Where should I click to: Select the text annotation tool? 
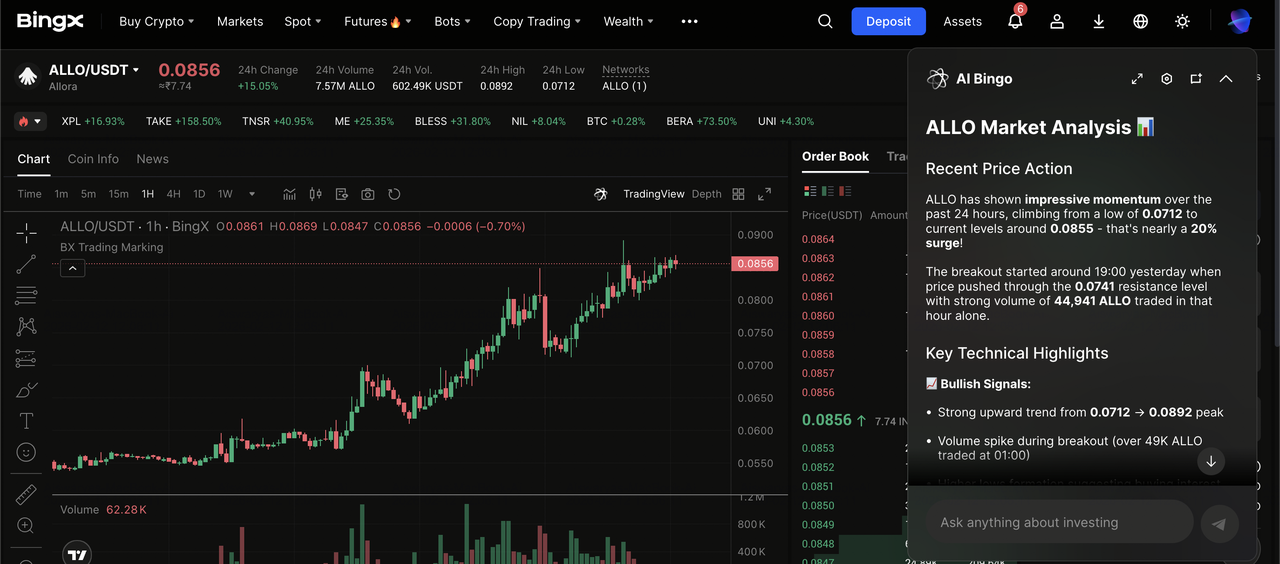point(26,421)
